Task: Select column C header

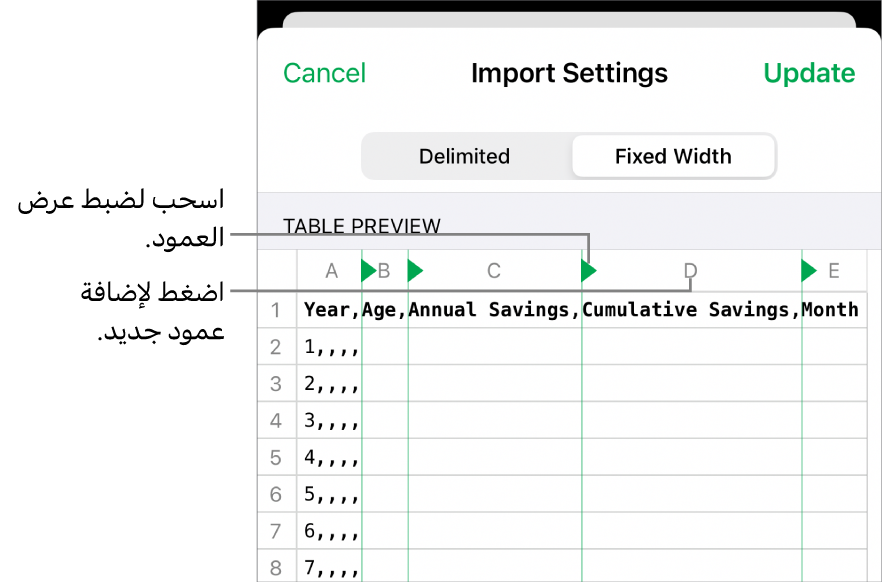Action: click(x=493, y=271)
